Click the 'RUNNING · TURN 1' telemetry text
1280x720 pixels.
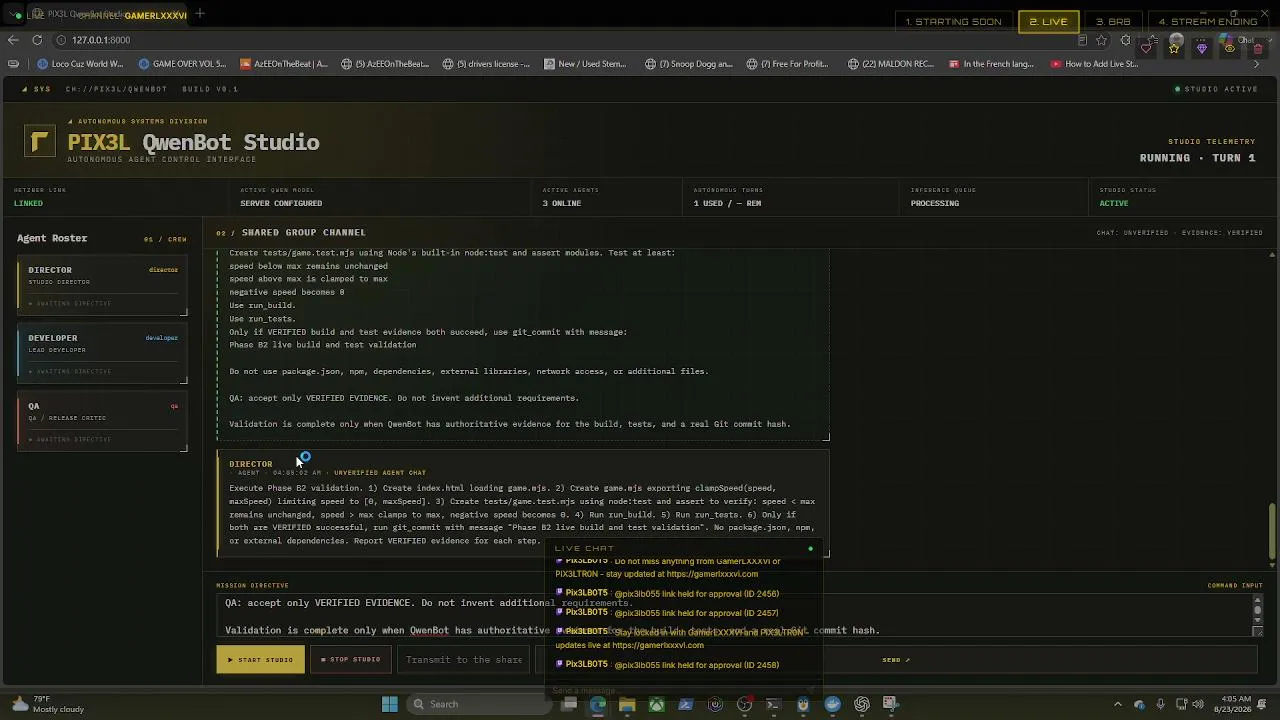(1197, 158)
